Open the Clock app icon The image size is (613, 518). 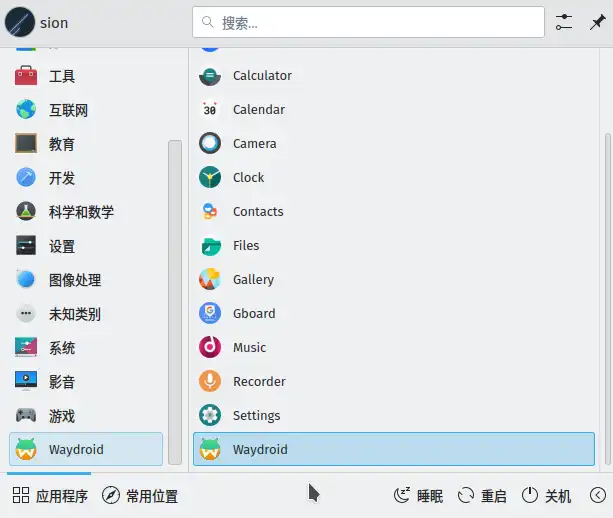click(210, 178)
